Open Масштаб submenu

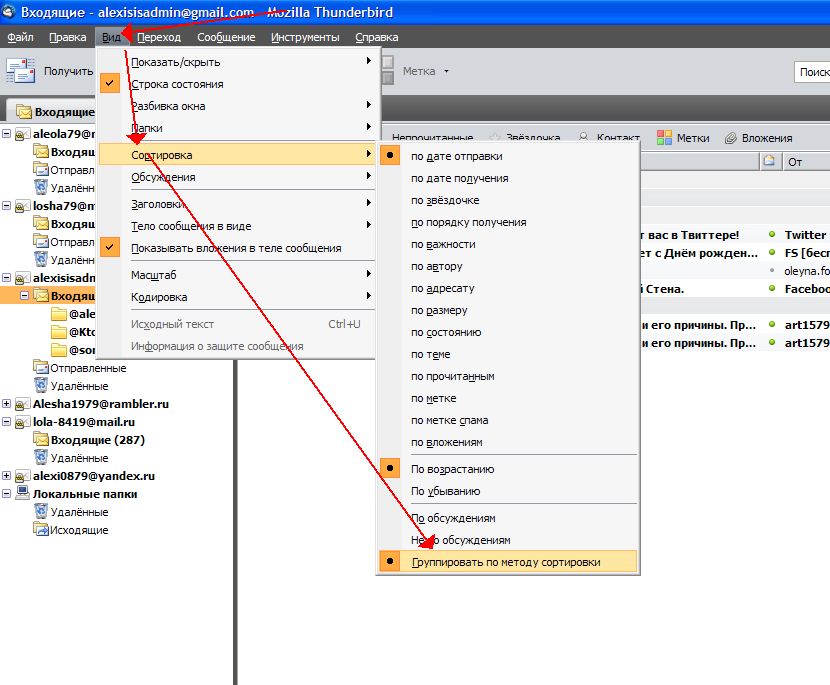[237, 275]
